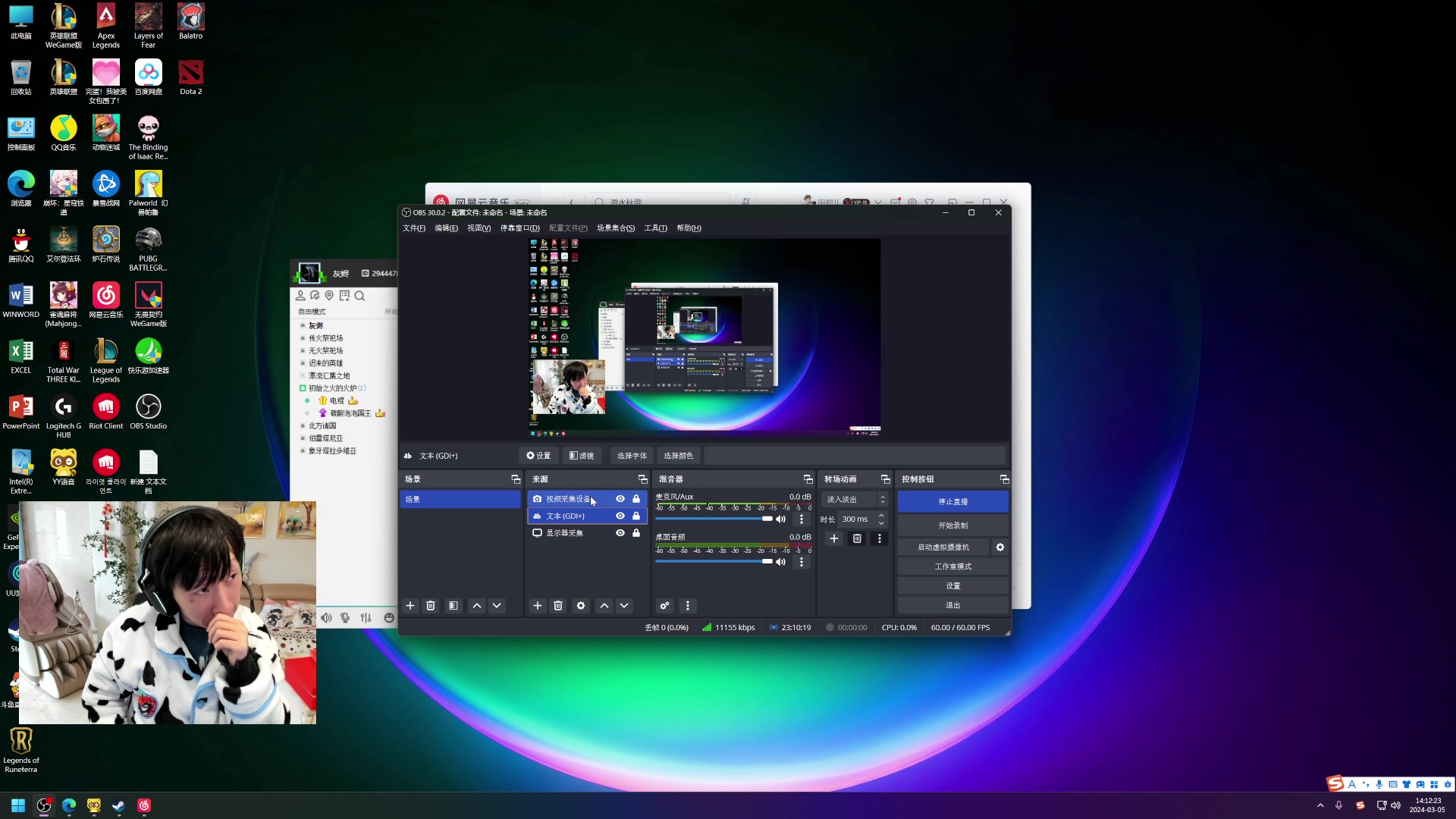Click add scene icon in OBS scenes panel

pyautogui.click(x=410, y=605)
